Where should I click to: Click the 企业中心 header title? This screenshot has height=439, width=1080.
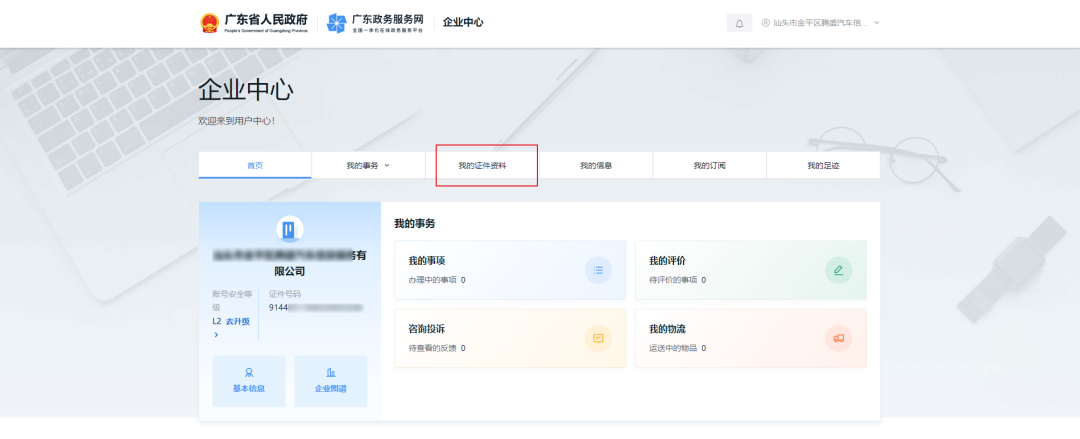point(463,22)
